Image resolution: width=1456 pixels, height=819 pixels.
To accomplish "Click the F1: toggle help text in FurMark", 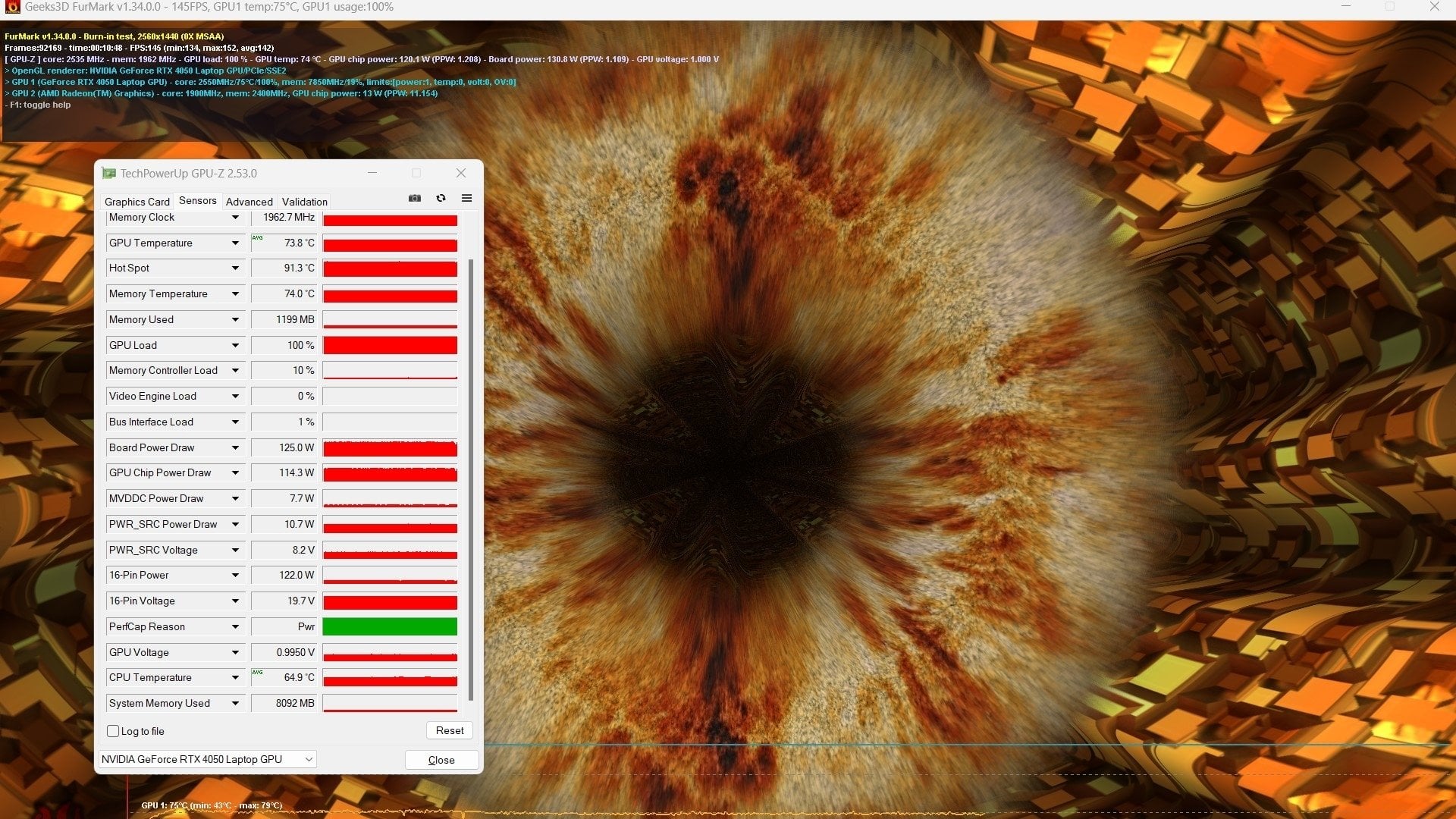I will click(39, 105).
